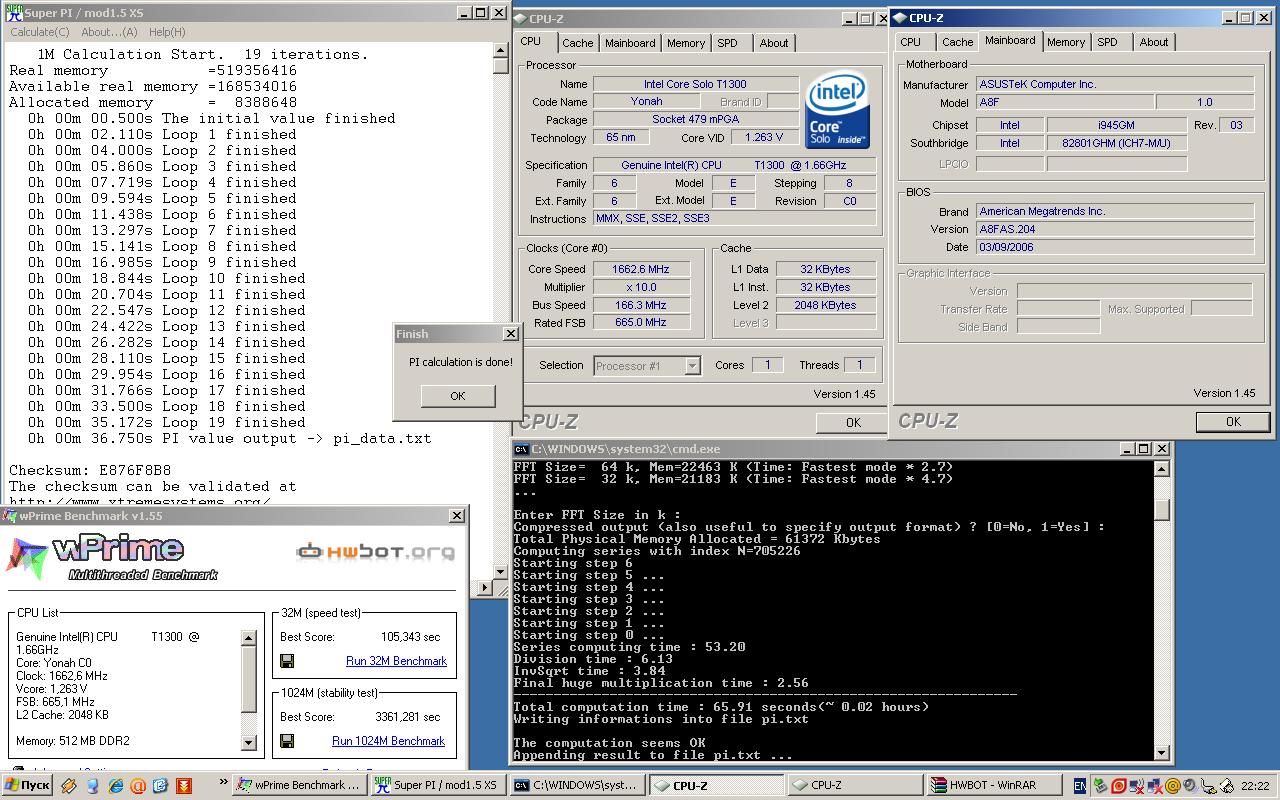Screen dimensions: 1280x800
Task: Click the left CPU-Z title bar icon
Action: click(x=520, y=18)
